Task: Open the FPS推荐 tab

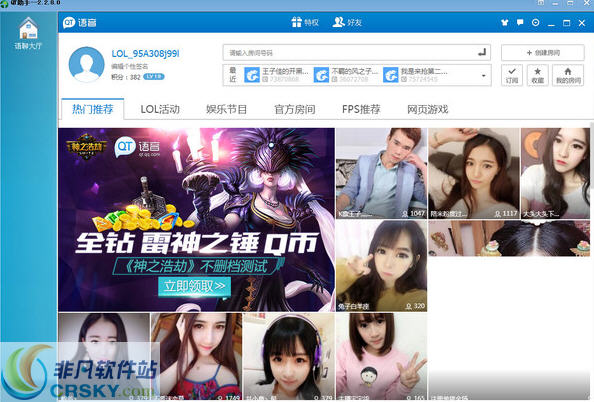Action: [x=361, y=109]
